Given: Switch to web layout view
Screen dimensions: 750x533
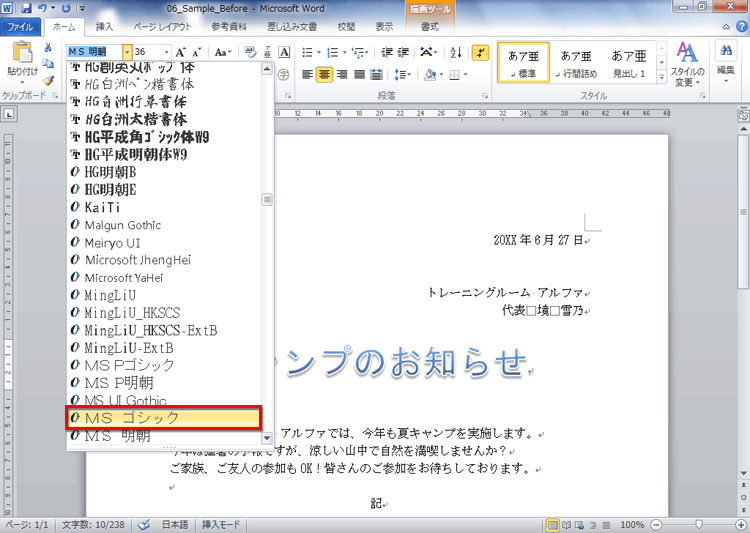Looking at the screenshot, I should (579, 525).
